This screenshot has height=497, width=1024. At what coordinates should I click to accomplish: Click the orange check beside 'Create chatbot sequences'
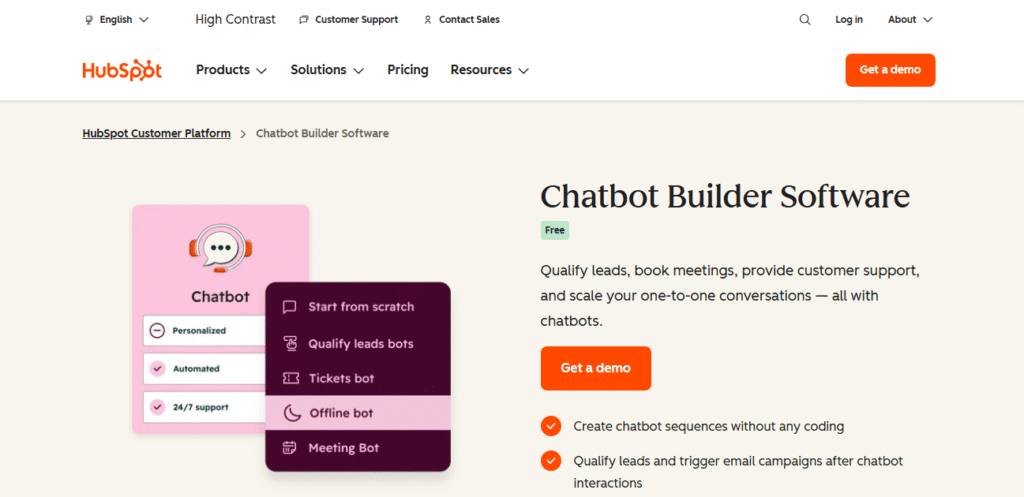pyautogui.click(x=551, y=426)
